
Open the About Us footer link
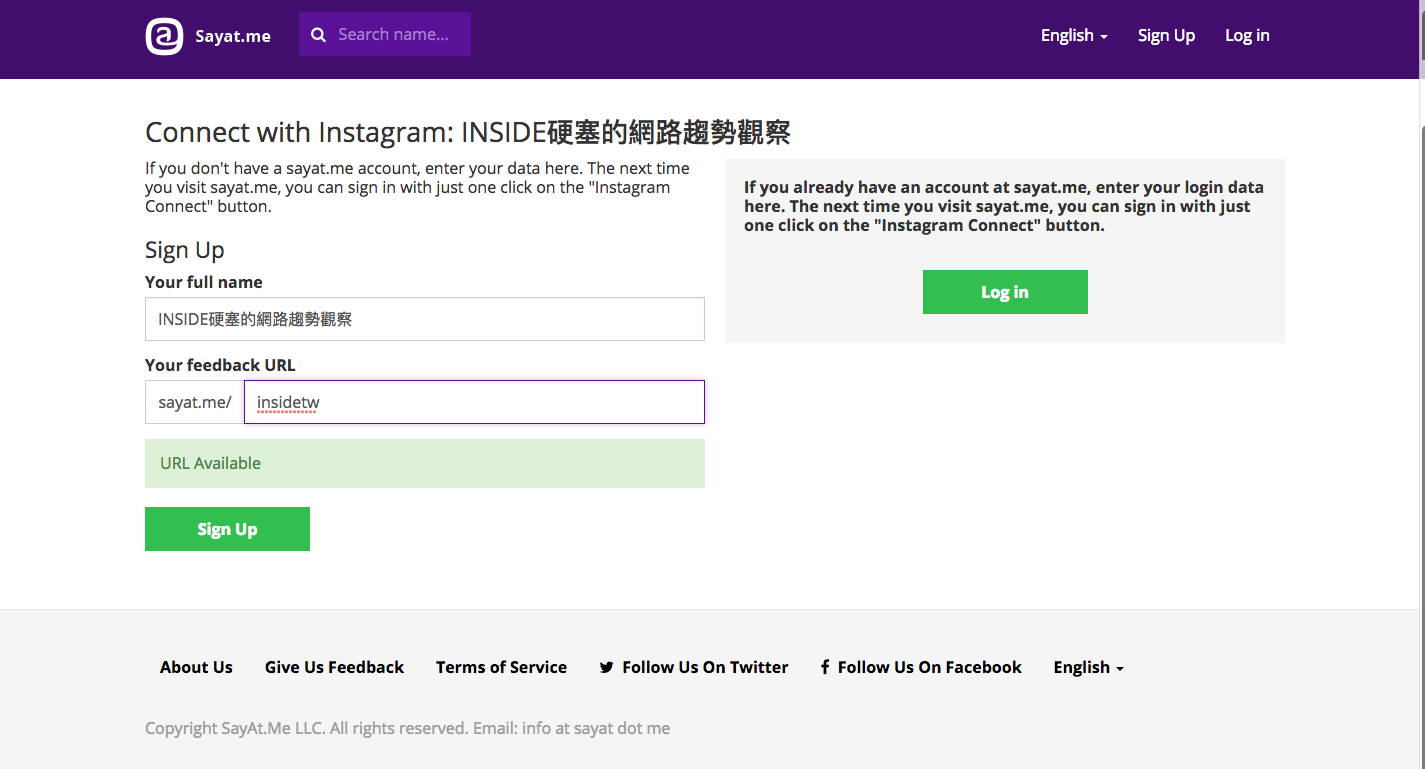[x=196, y=667]
